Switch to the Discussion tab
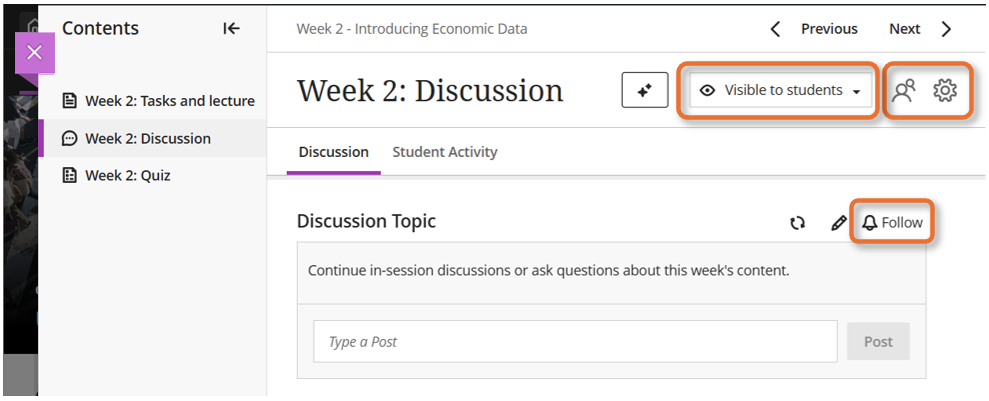 click(x=333, y=152)
